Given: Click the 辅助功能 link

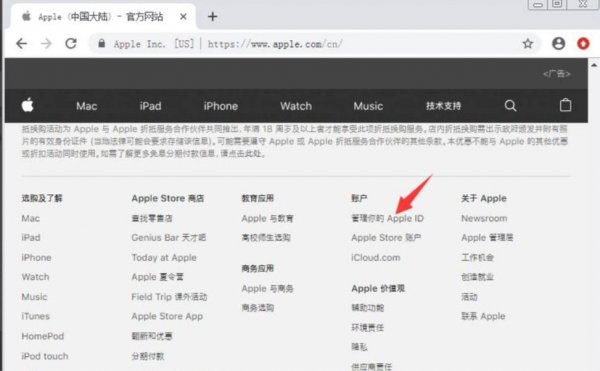Looking at the screenshot, I should coord(368,308).
